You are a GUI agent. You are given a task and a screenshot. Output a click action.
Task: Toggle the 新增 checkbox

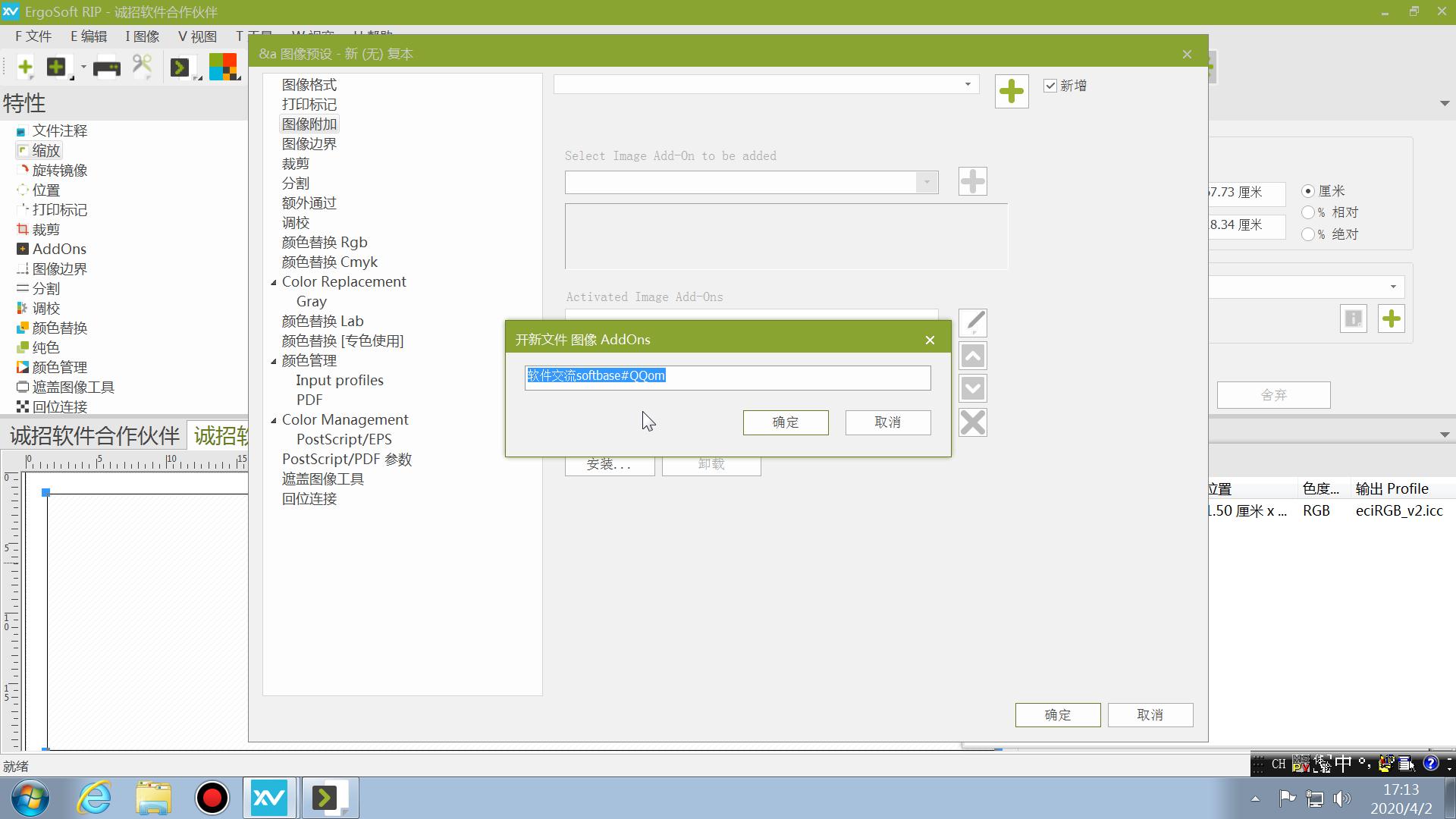coord(1050,86)
